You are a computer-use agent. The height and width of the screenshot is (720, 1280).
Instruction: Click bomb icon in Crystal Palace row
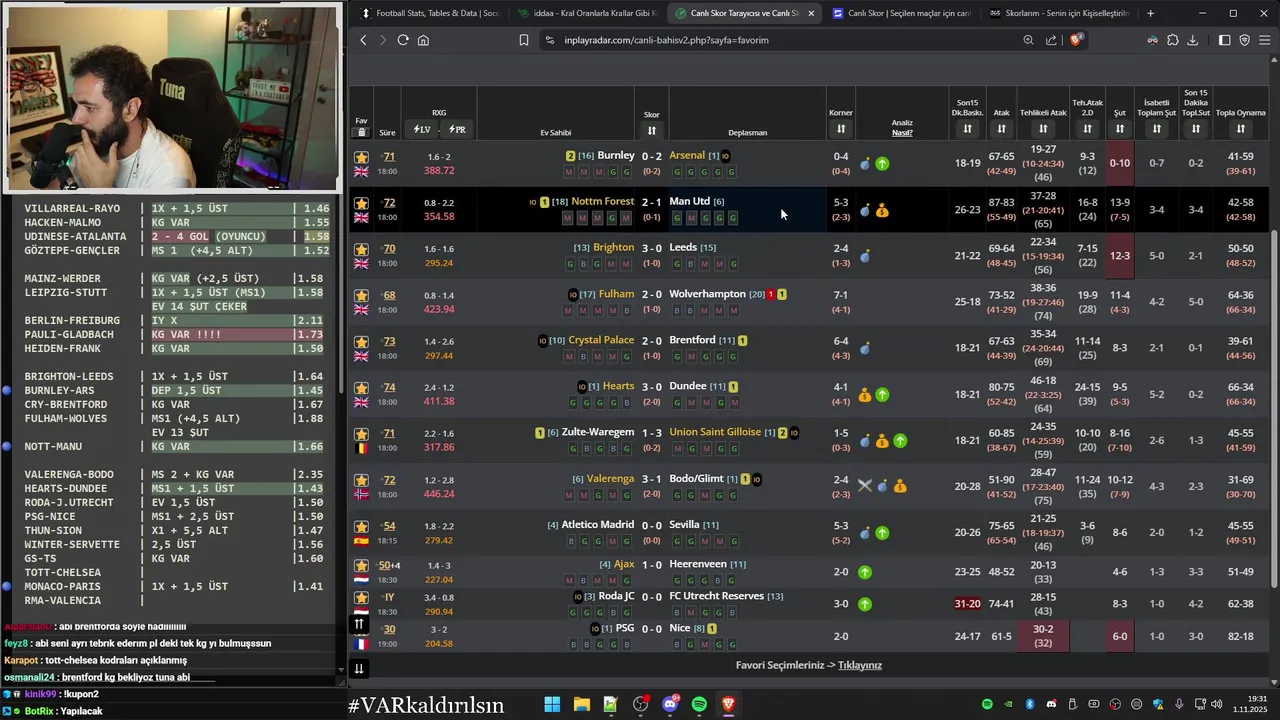[865, 348]
